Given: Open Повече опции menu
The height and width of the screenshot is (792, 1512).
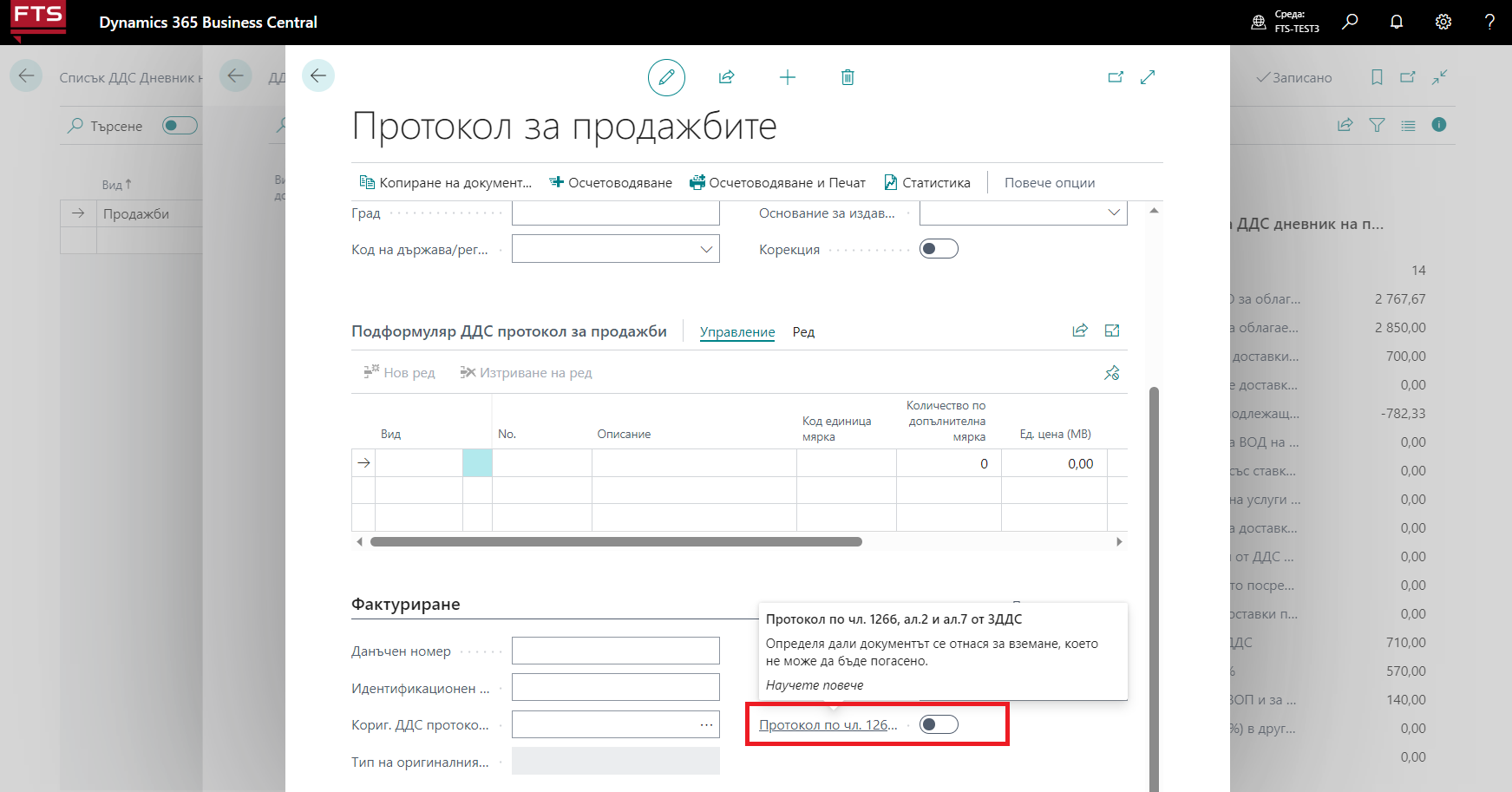Looking at the screenshot, I should (1050, 182).
